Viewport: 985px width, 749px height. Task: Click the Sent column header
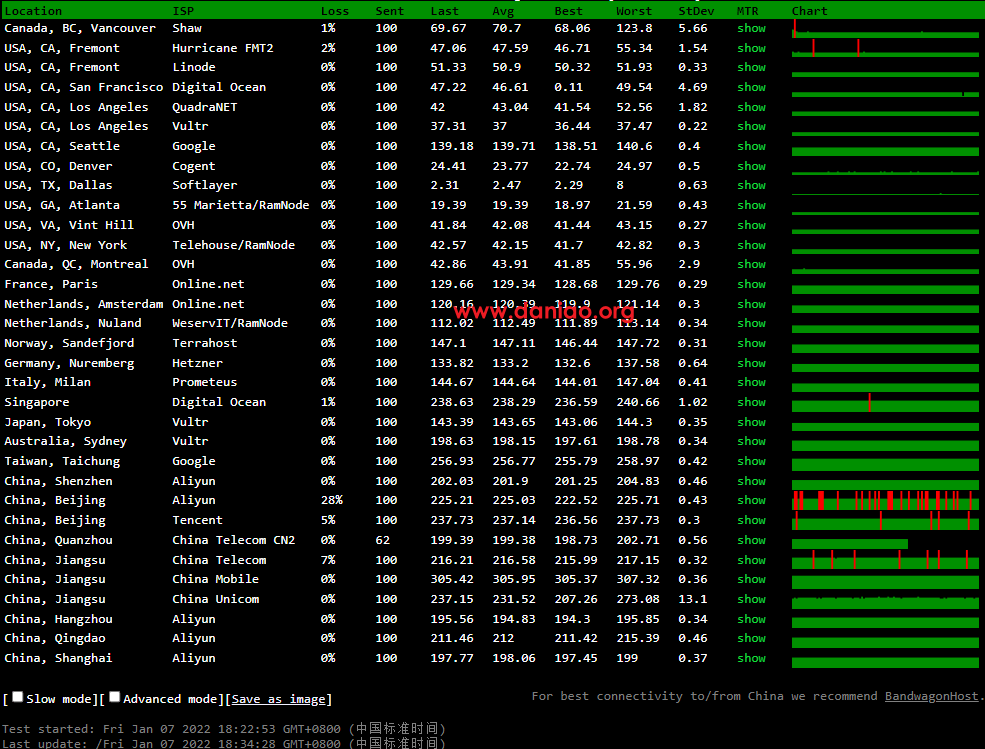pos(389,11)
